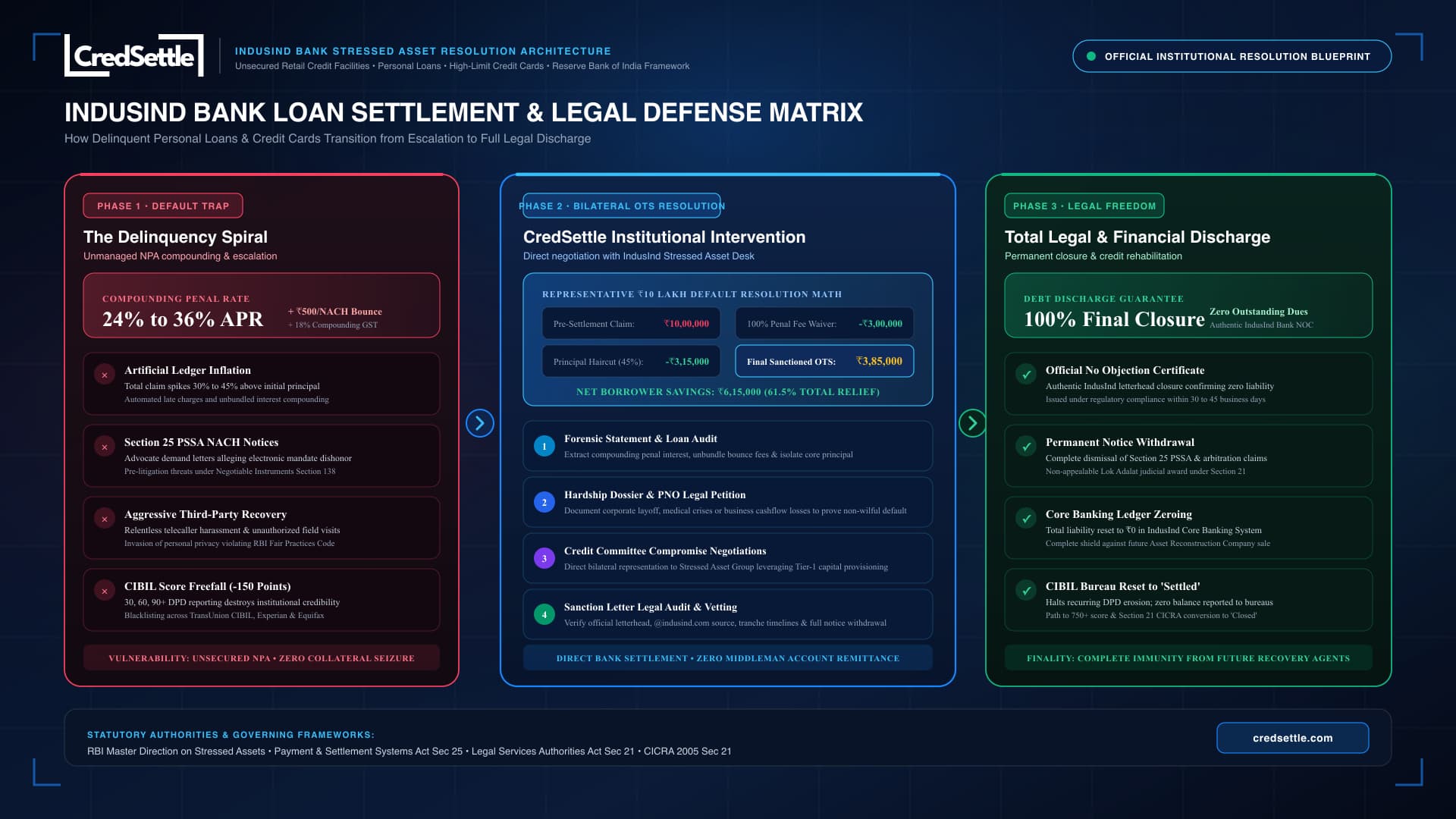The image size is (1456, 819).
Task: Open the credsettle.com link button
Action: click(x=1292, y=738)
